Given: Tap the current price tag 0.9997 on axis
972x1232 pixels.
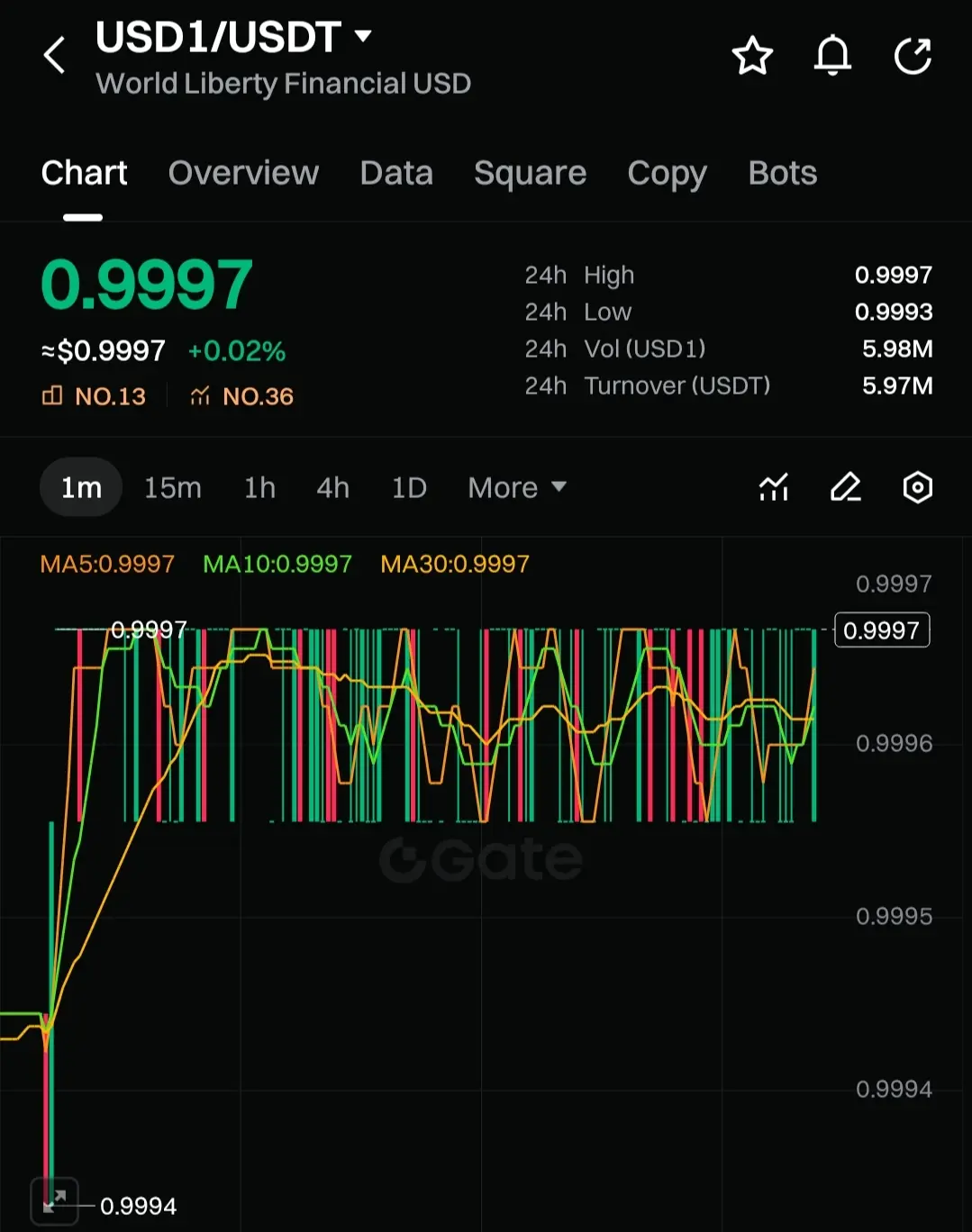Looking at the screenshot, I should (882, 630).
